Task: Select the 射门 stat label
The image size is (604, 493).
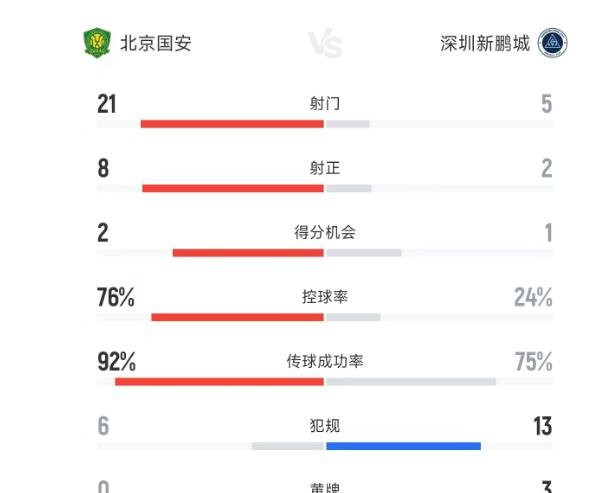Action: click(x=325, y=104)
